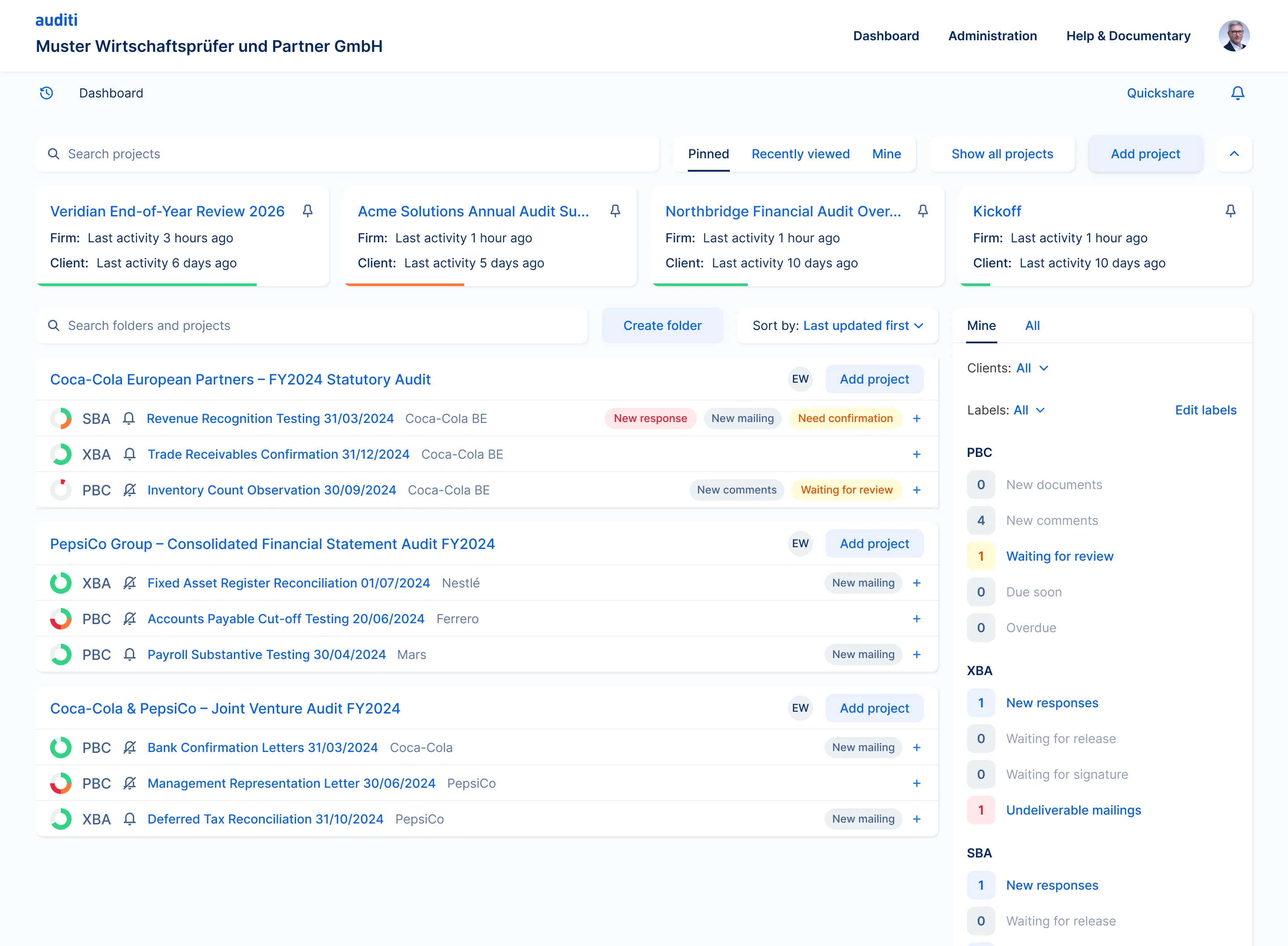
Task: Click plus icon on Revenue Recognition Testing row
Action: [x=916, y=418]
